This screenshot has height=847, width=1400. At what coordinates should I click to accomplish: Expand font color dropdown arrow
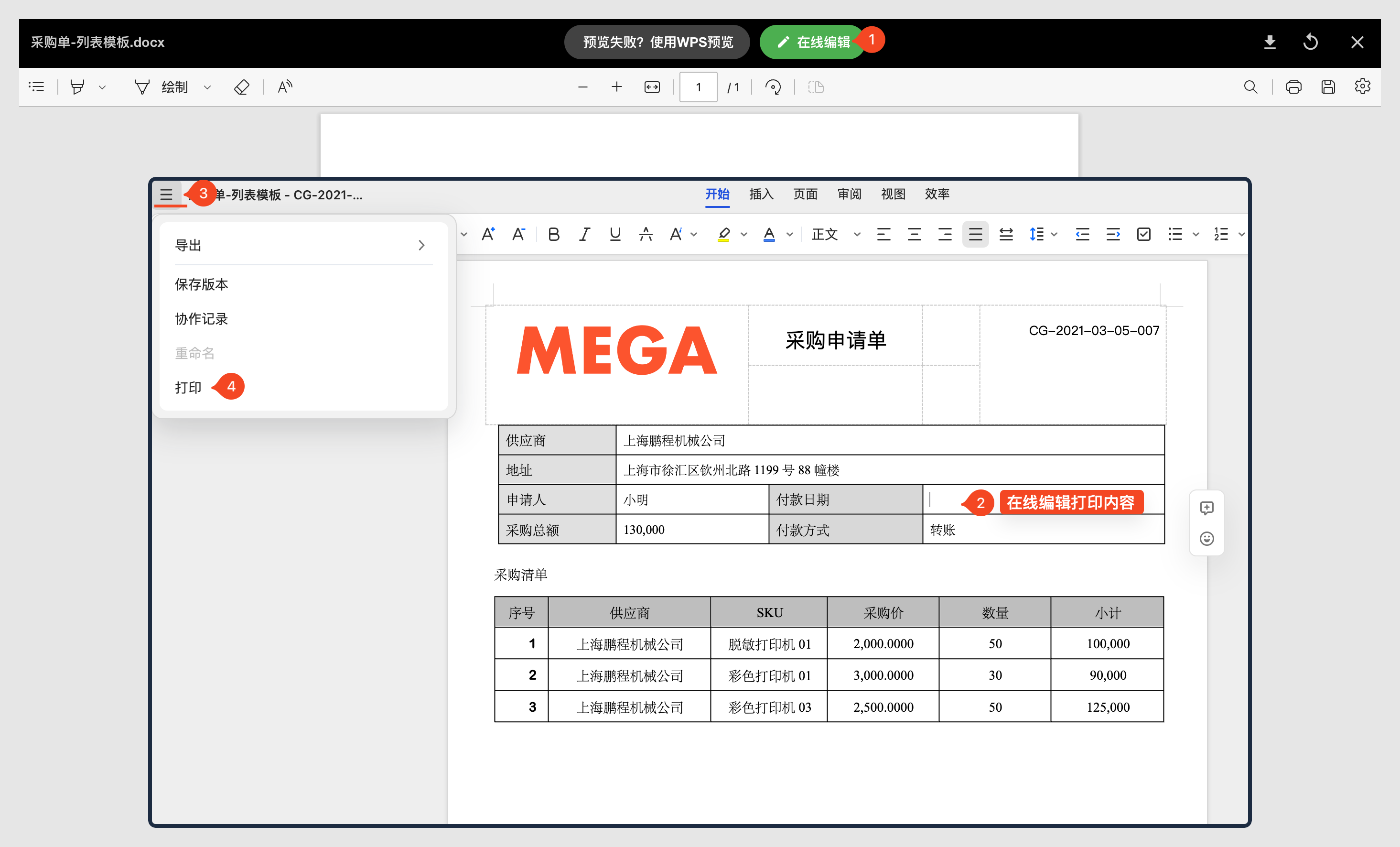[790, 234]
